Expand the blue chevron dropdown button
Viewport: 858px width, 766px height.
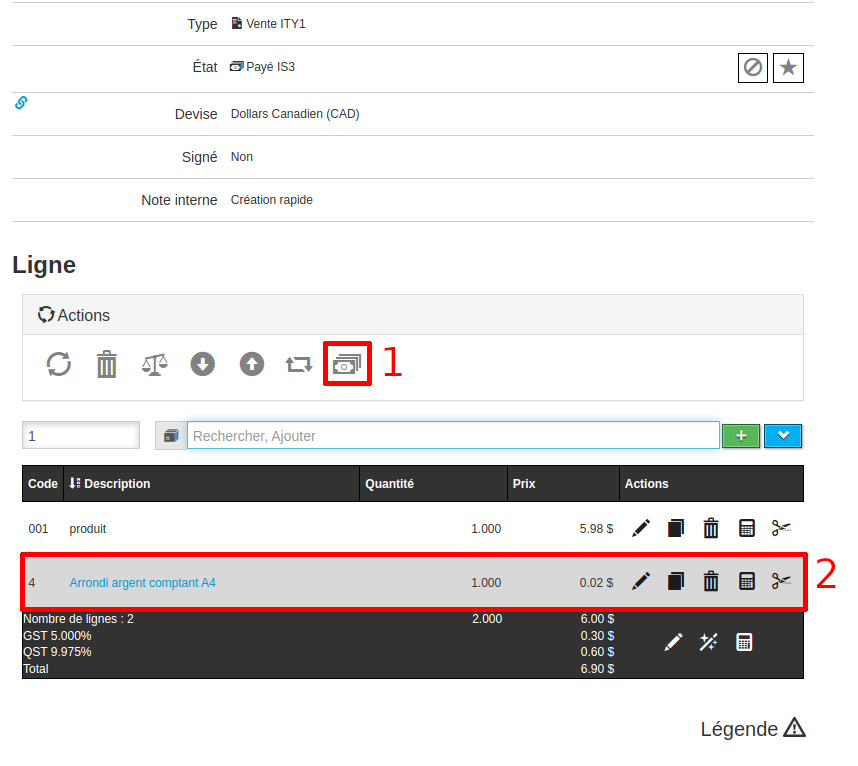783,436
